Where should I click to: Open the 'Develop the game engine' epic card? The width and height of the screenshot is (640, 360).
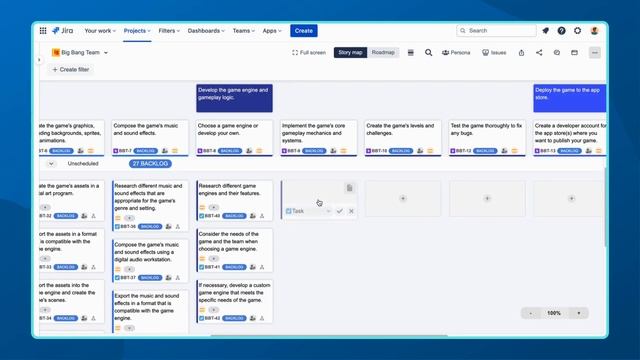point(234,98)
